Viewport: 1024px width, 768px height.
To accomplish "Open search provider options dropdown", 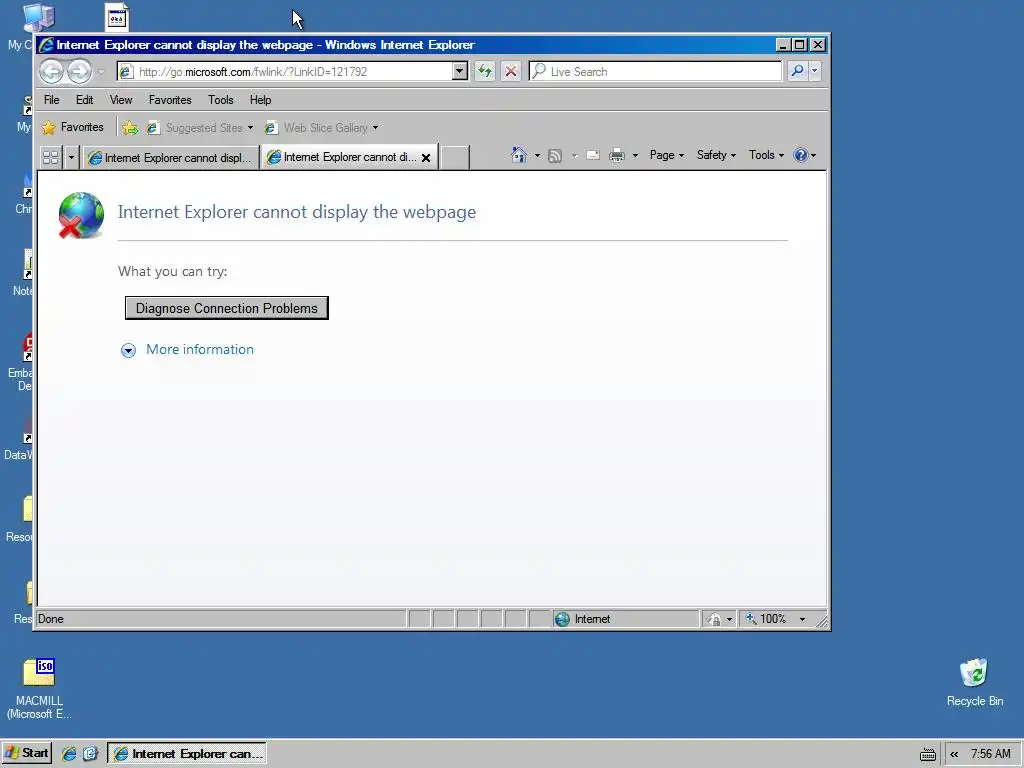I will pyautogui.click(x=814, y=71).
